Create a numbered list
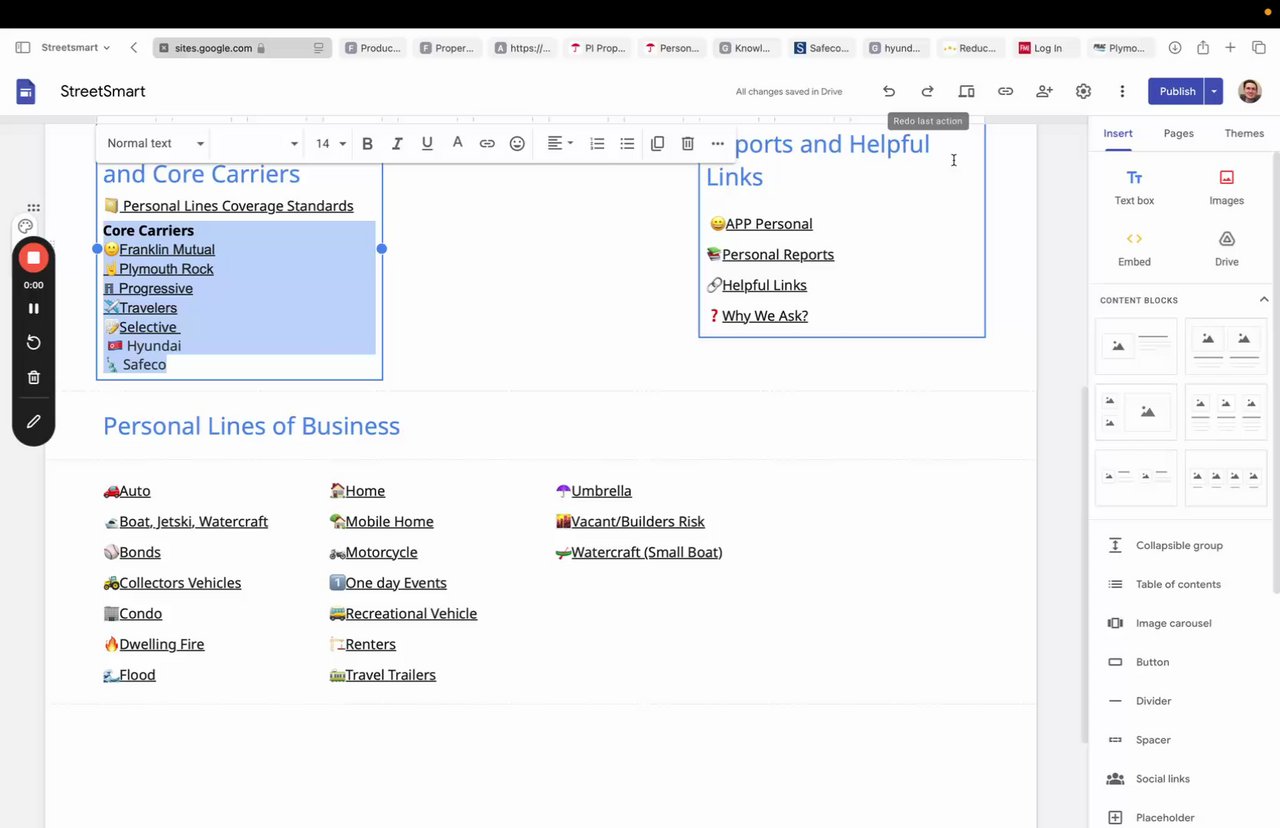This screenshot has width=1280, height=828. coord(597,144)
